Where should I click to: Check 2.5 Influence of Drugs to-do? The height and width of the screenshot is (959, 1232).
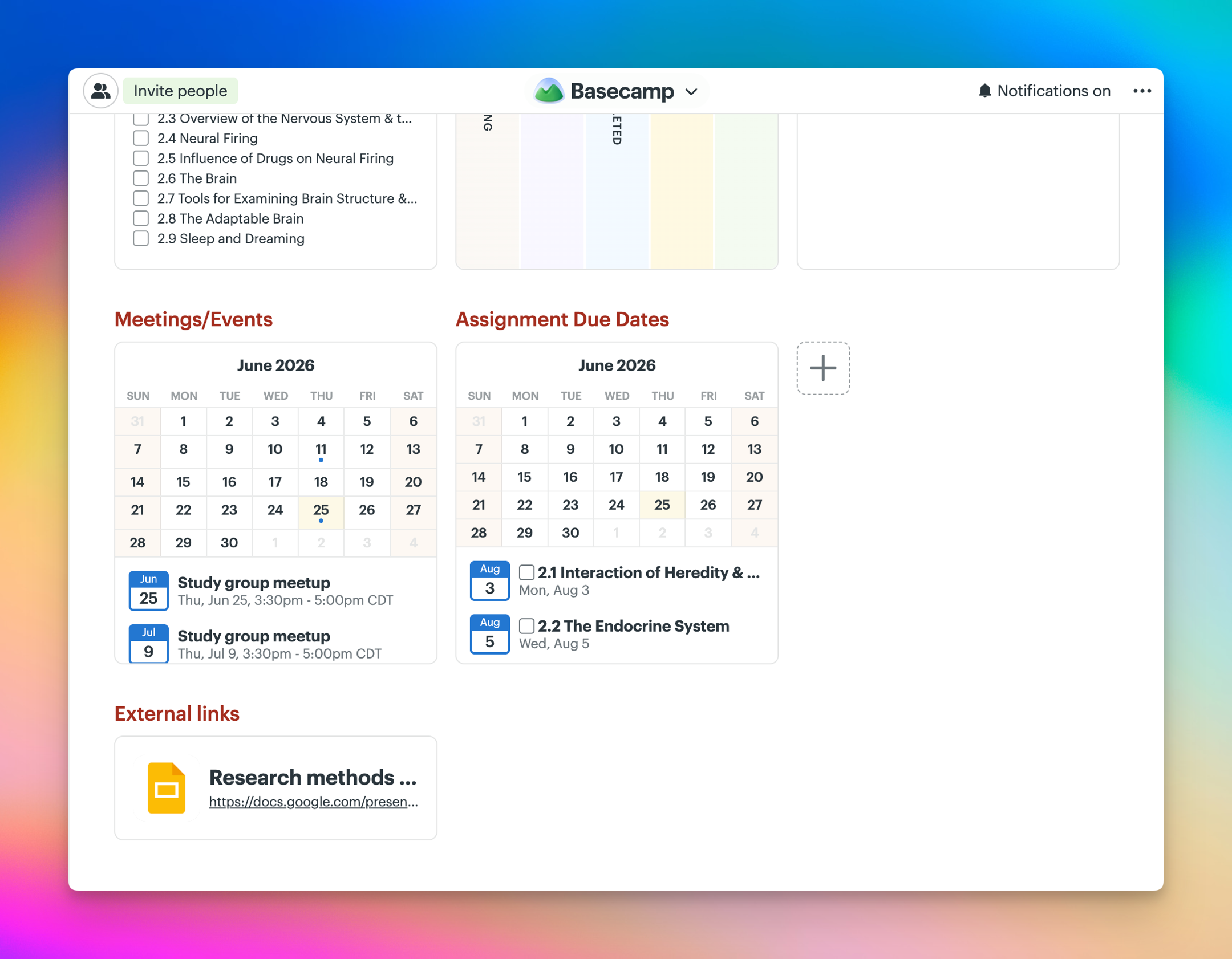tap(141, 158)
